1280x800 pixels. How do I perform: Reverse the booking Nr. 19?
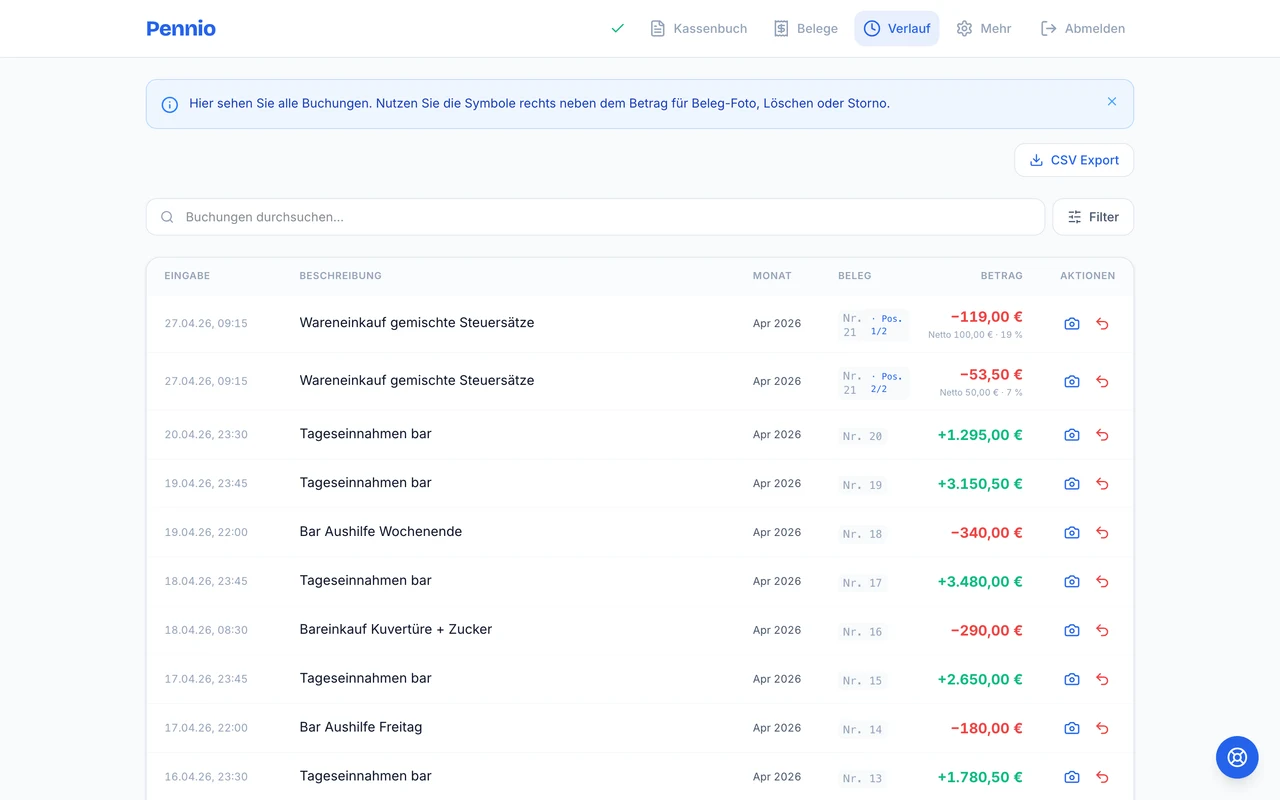click(1102, 484)
